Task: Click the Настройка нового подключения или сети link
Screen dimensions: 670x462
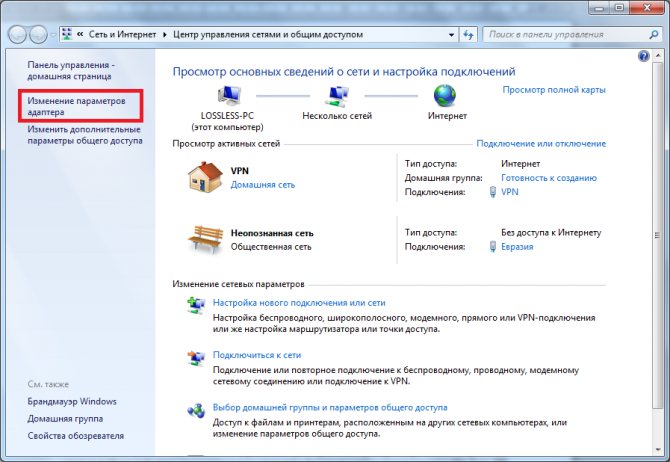Action: pyautogui.click(x=299, y=303)
